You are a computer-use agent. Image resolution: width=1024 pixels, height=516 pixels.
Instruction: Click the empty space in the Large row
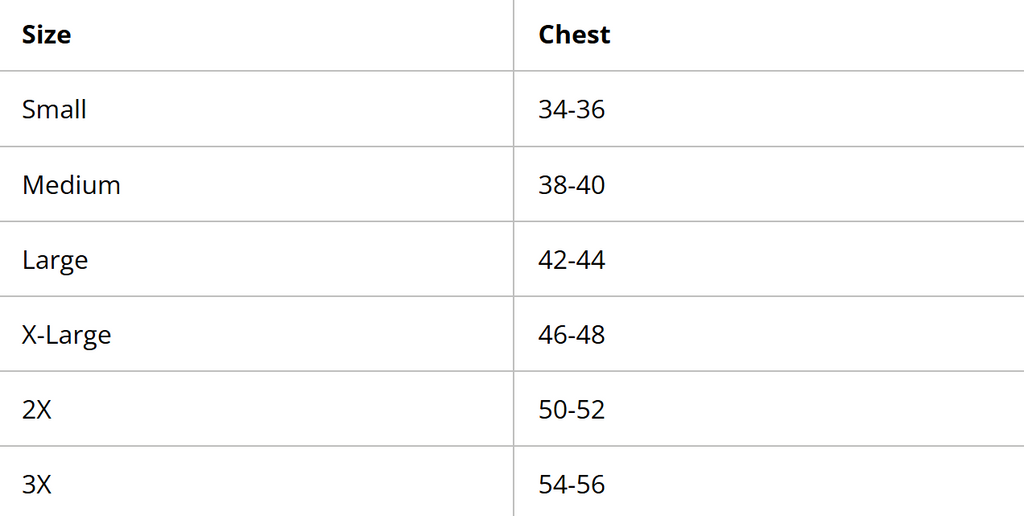[816, 260]
